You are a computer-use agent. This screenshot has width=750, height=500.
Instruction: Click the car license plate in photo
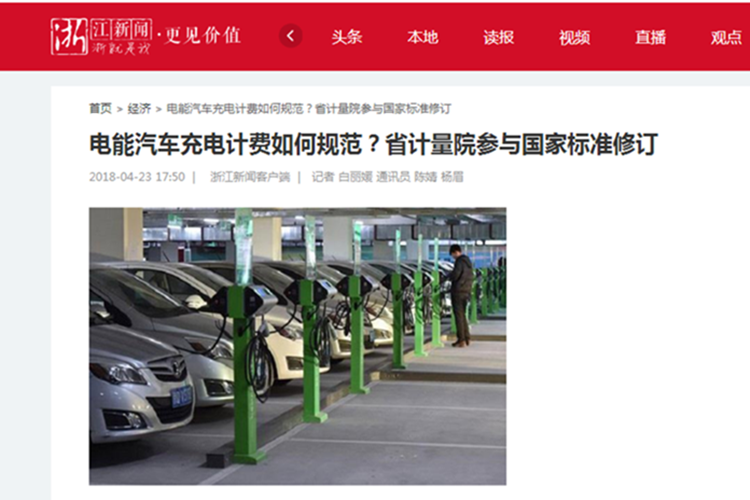click(x=182, y=397)
